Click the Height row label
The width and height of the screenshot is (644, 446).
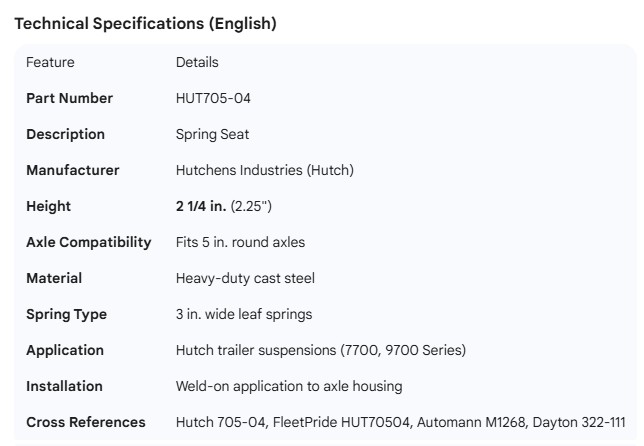tap(48, 206)
